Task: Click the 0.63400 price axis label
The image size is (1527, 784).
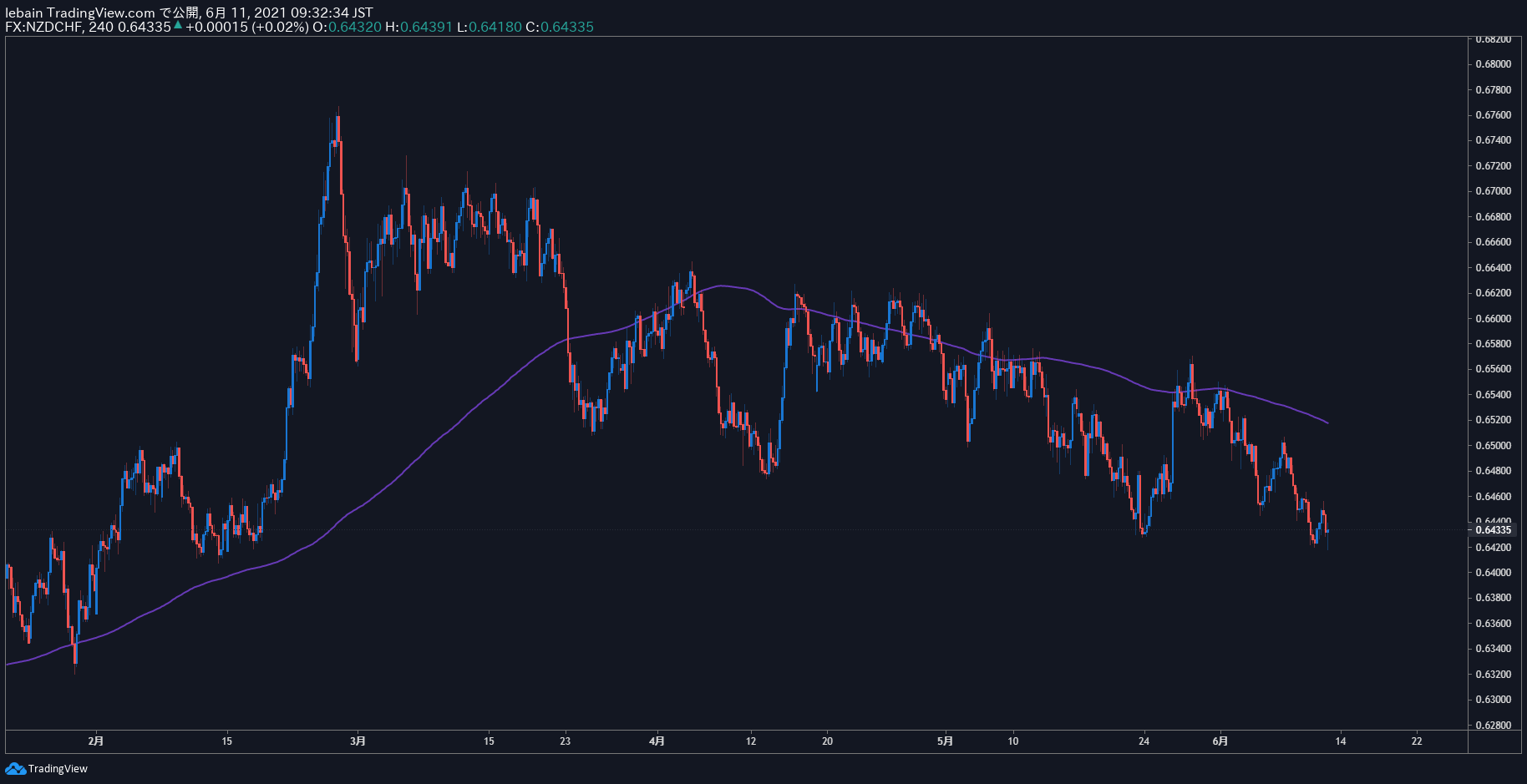Action: pyautogui.click(x=1493, y=649)
